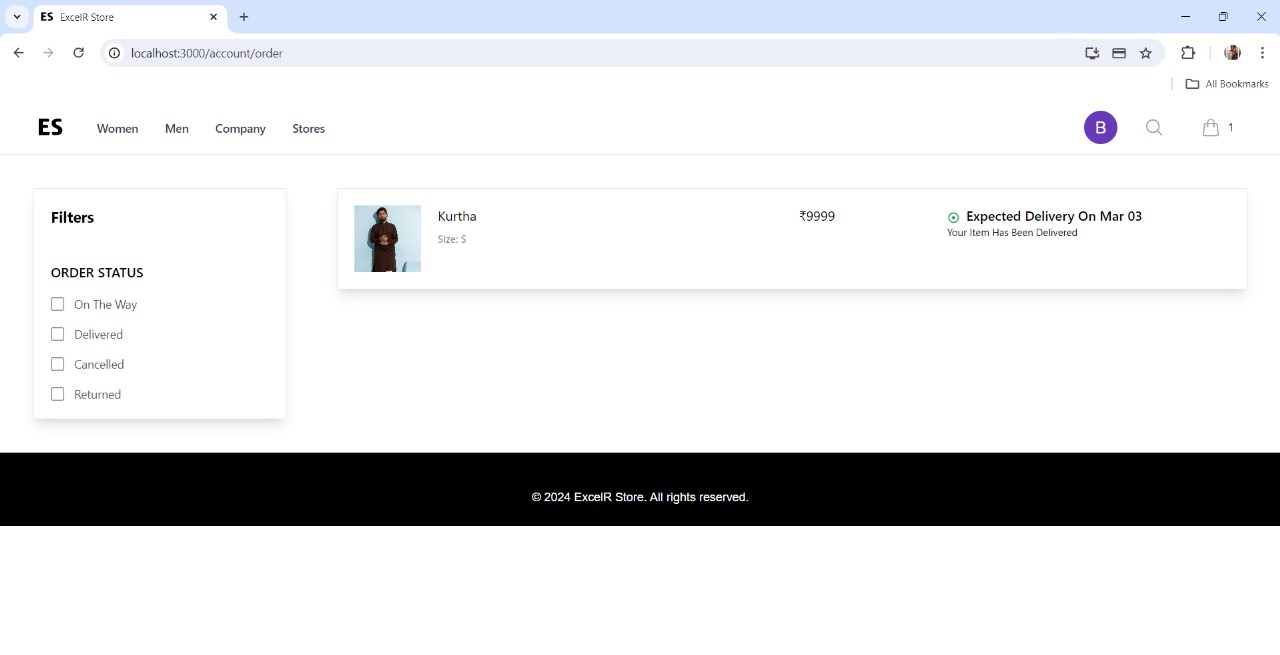
Task: Check the Returned filter
Action: point(57,394)
